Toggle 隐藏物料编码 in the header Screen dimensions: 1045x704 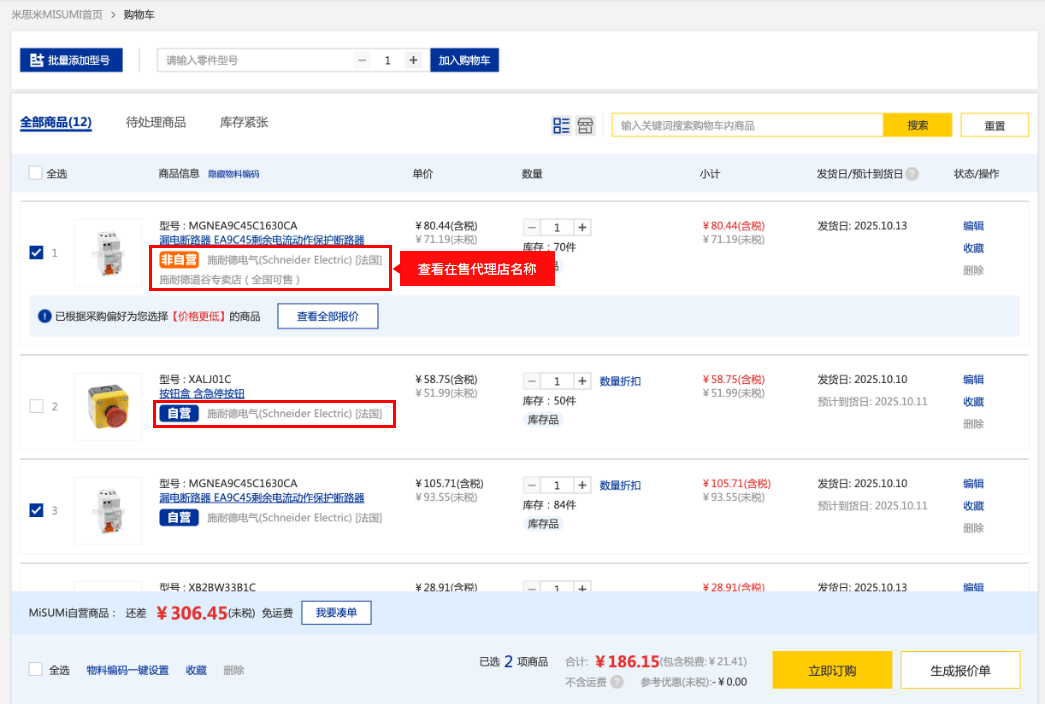233,174
